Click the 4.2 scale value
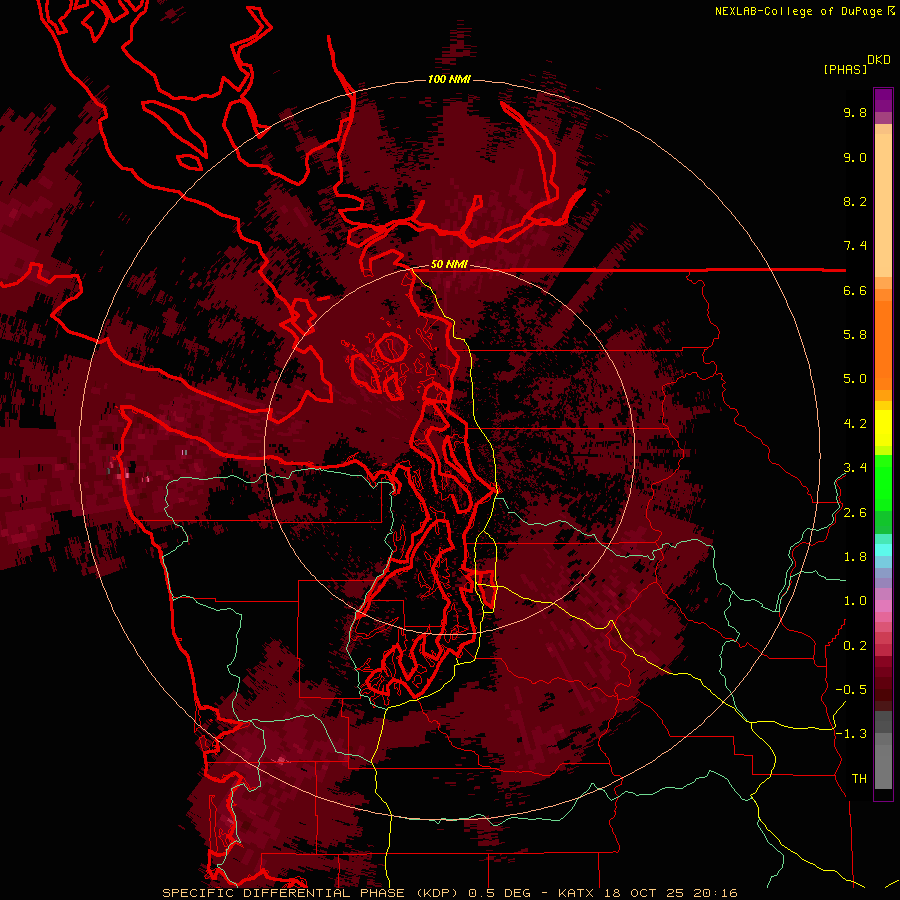Screen dimensions: 900x900 click(x=855, y=424)
